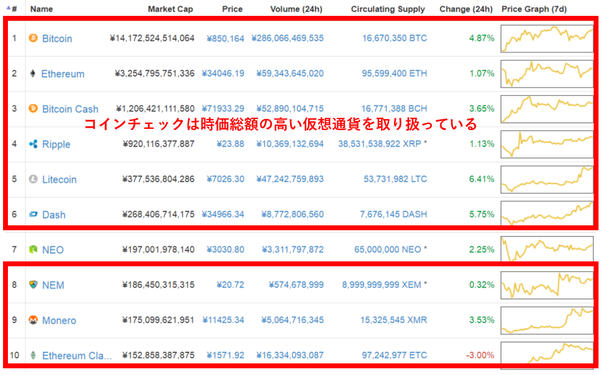Open NEM 7-day price graph thumbnail
Screen dimensions: 604x375
(x=547, y=285)
